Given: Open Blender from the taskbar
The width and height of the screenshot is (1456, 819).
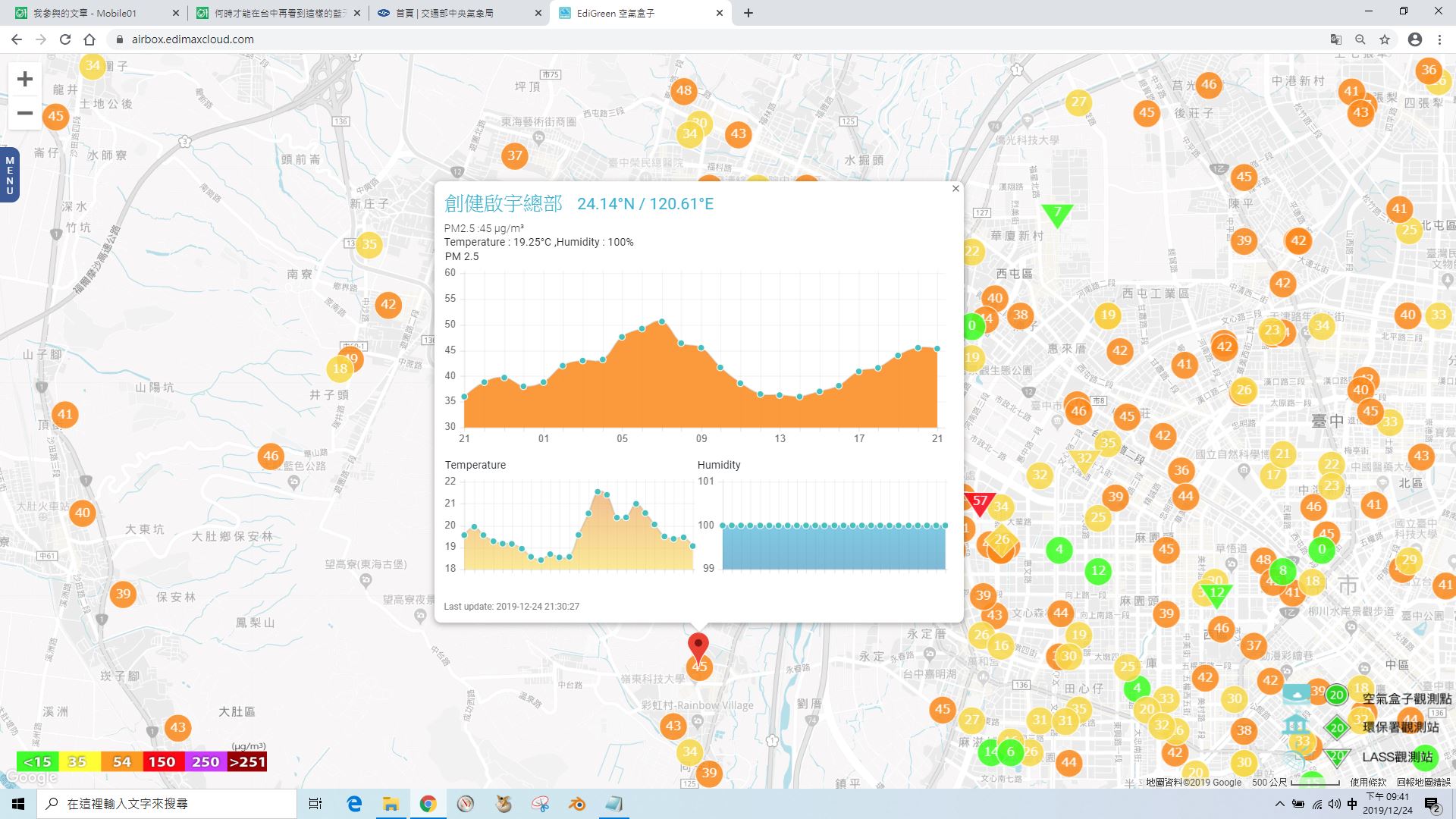Looking at the screenshot, I should [577, 804].
